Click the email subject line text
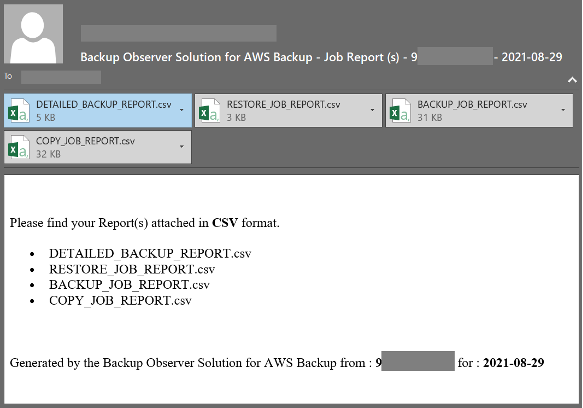Viewport: 583px width, 408px height. click(321, 57)
